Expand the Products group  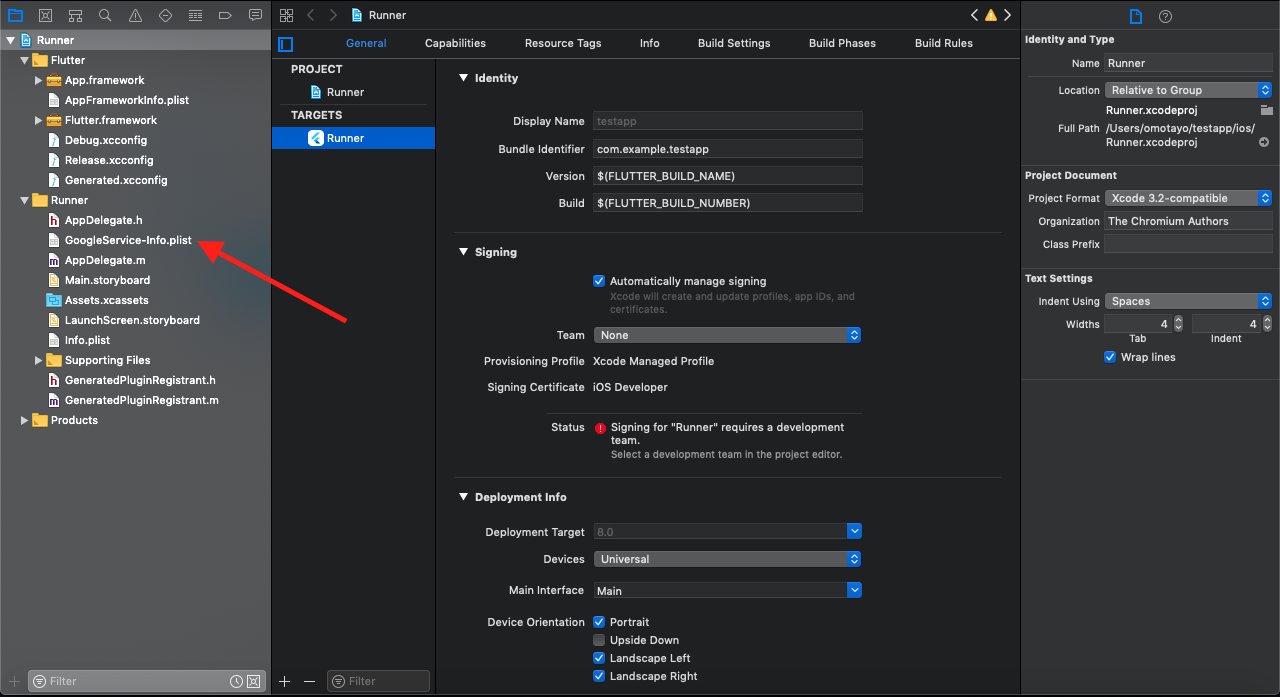[x=25, y=420]
